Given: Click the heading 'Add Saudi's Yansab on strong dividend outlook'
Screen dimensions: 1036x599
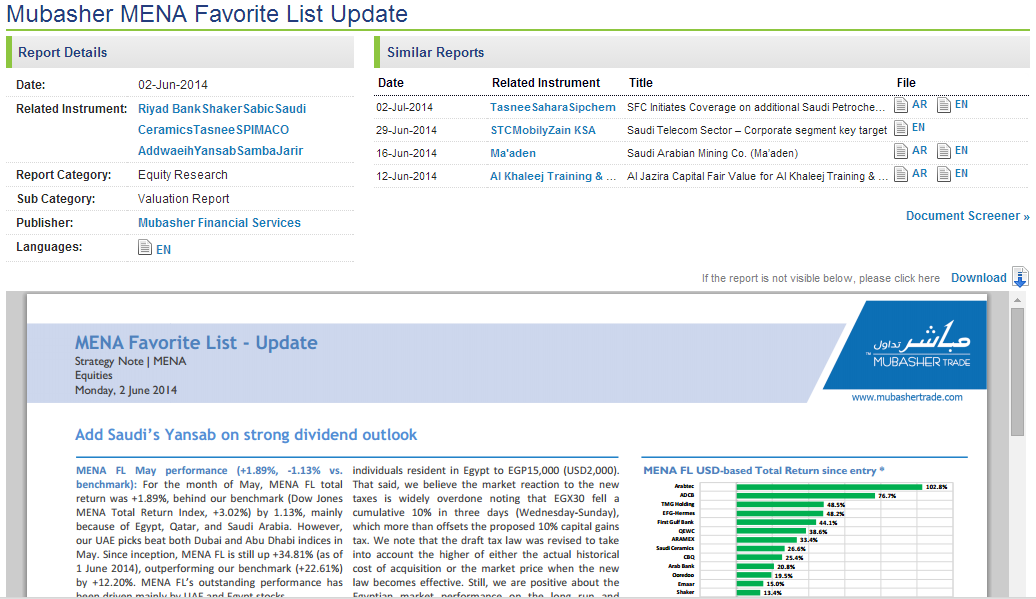Looking at the screenshot, I should click(x=246, y=435).
